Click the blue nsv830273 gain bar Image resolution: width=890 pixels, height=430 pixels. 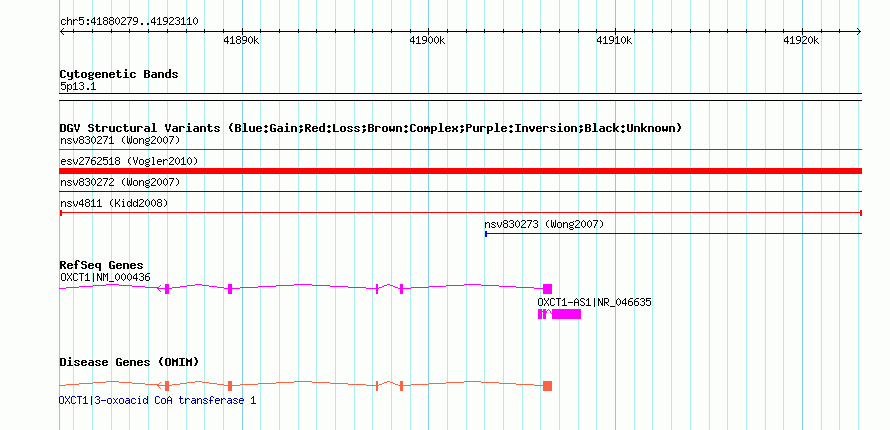pyautogui.click(x=674, y=234)
